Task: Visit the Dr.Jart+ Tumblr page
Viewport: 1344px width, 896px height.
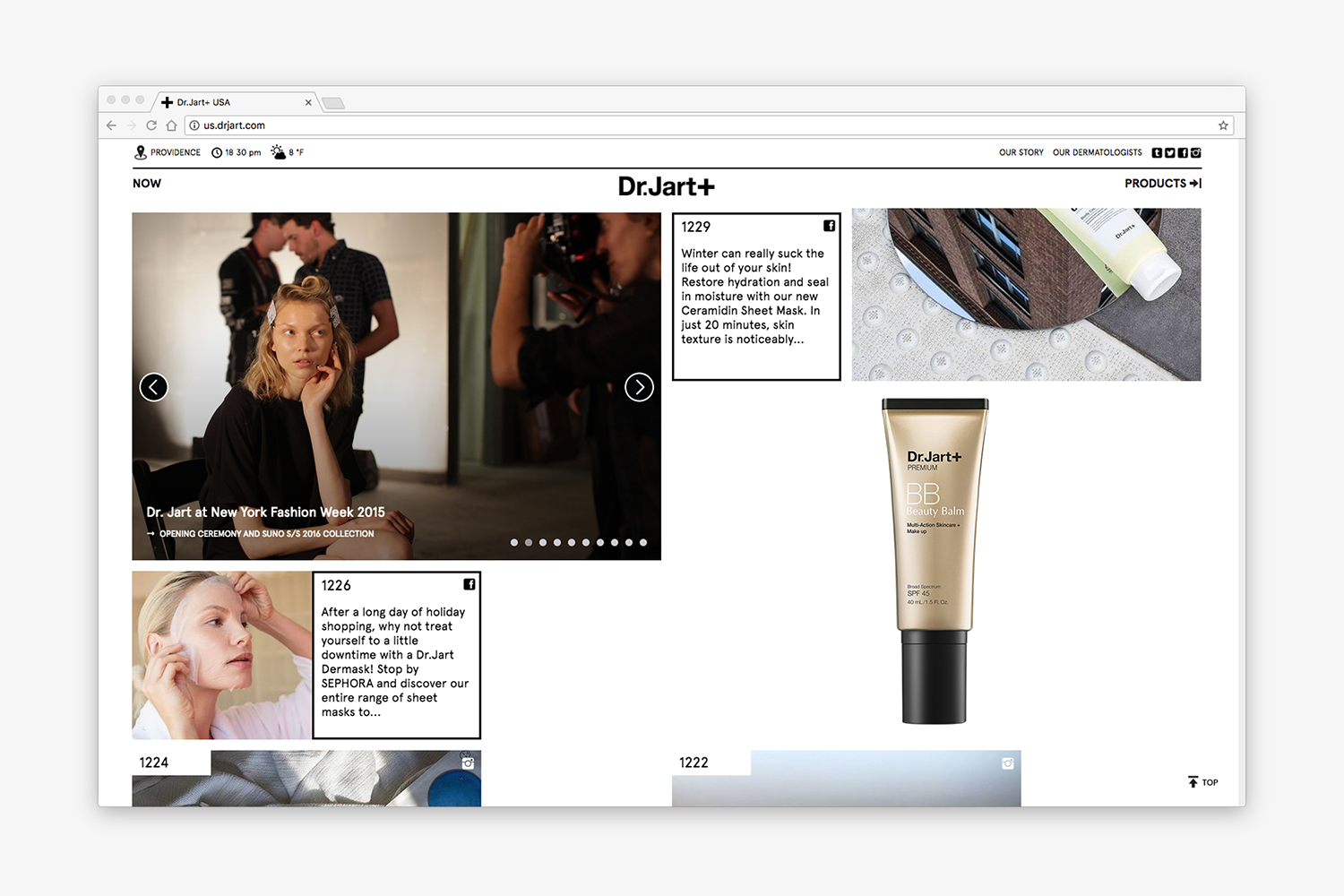Action: (x=1157, y=152)
